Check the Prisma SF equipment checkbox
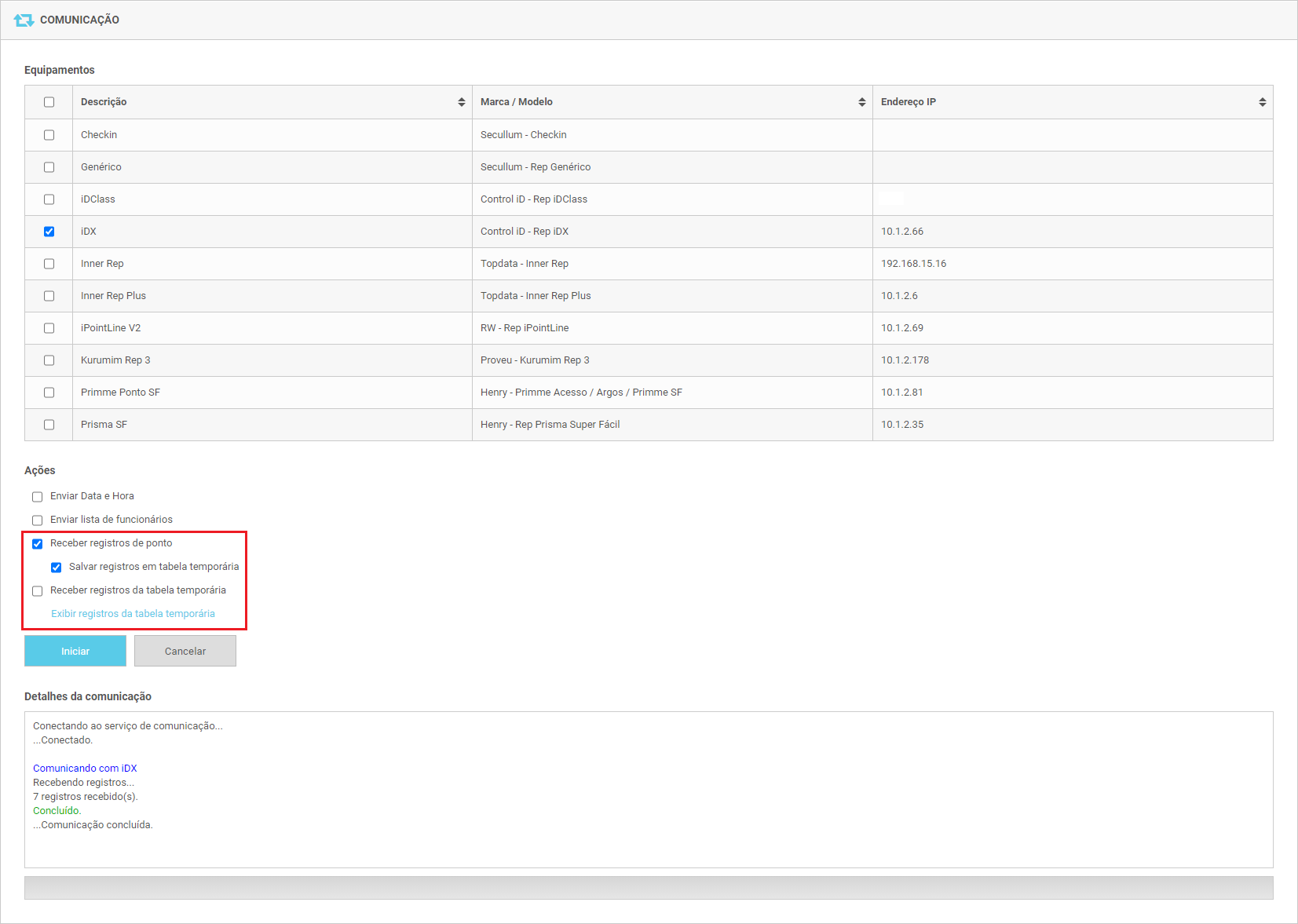The image size is (1298, 924). [x=49, y=425]
